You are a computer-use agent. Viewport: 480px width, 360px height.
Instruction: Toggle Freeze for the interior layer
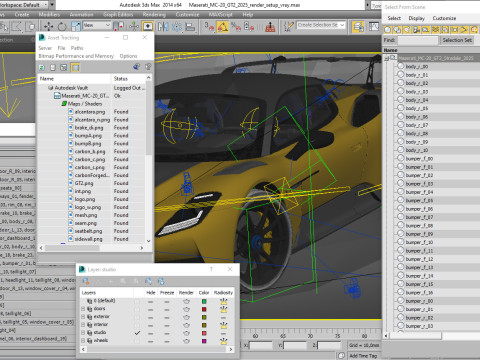pyautogui.click(x=167, y=325)
